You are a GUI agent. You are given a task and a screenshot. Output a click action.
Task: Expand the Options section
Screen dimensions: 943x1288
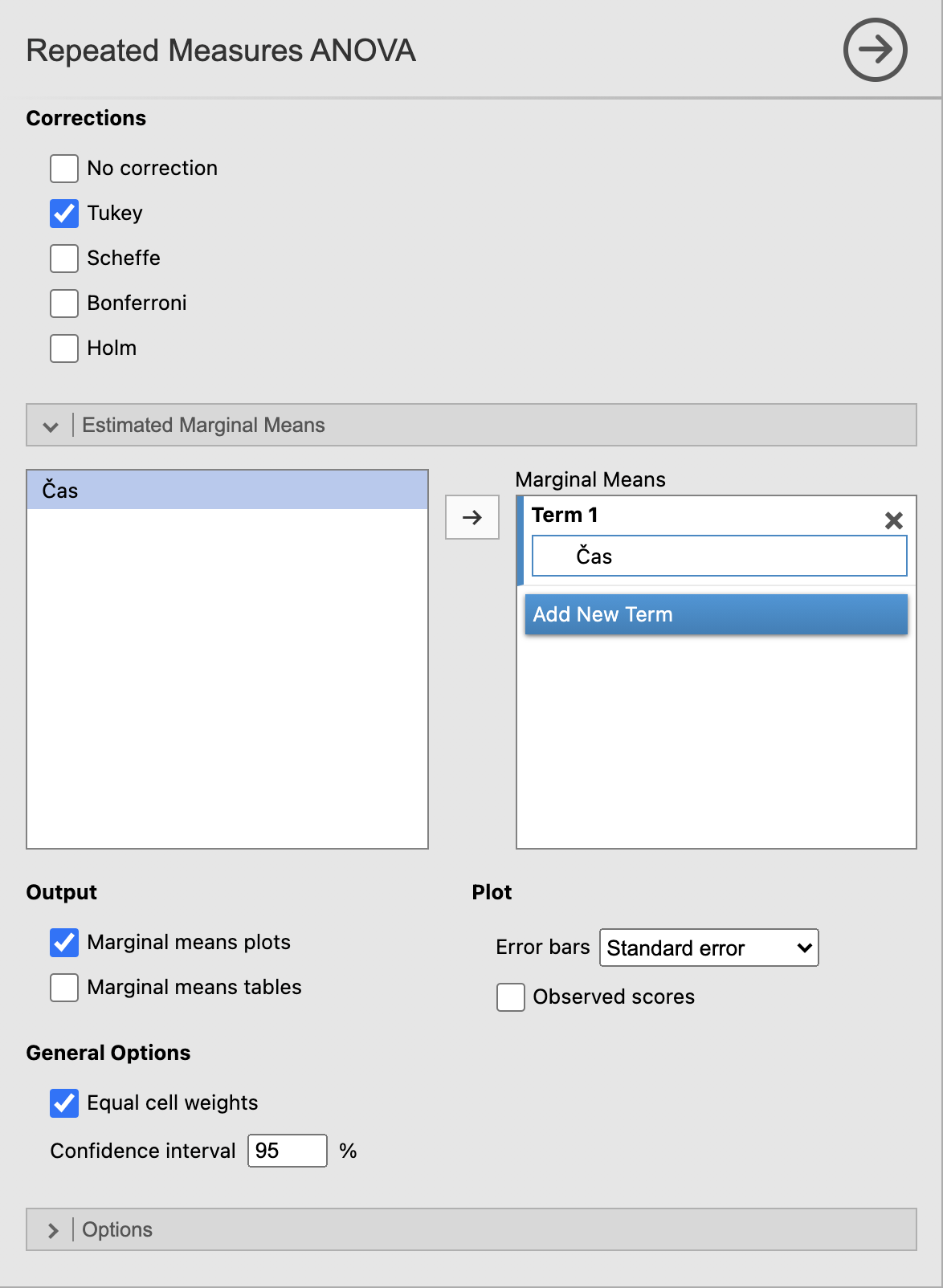click(53, 1230)
